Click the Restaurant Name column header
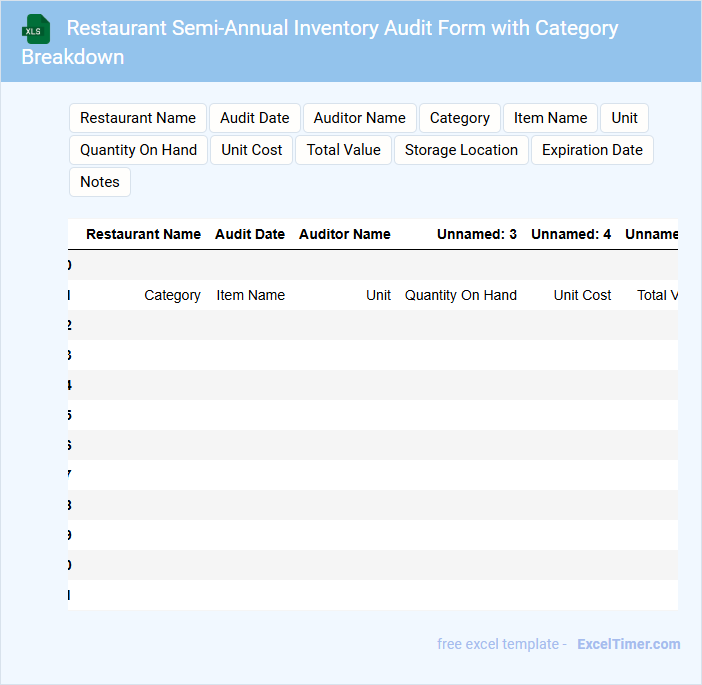This screenshot has height=685, width=702. click(143, 234)
